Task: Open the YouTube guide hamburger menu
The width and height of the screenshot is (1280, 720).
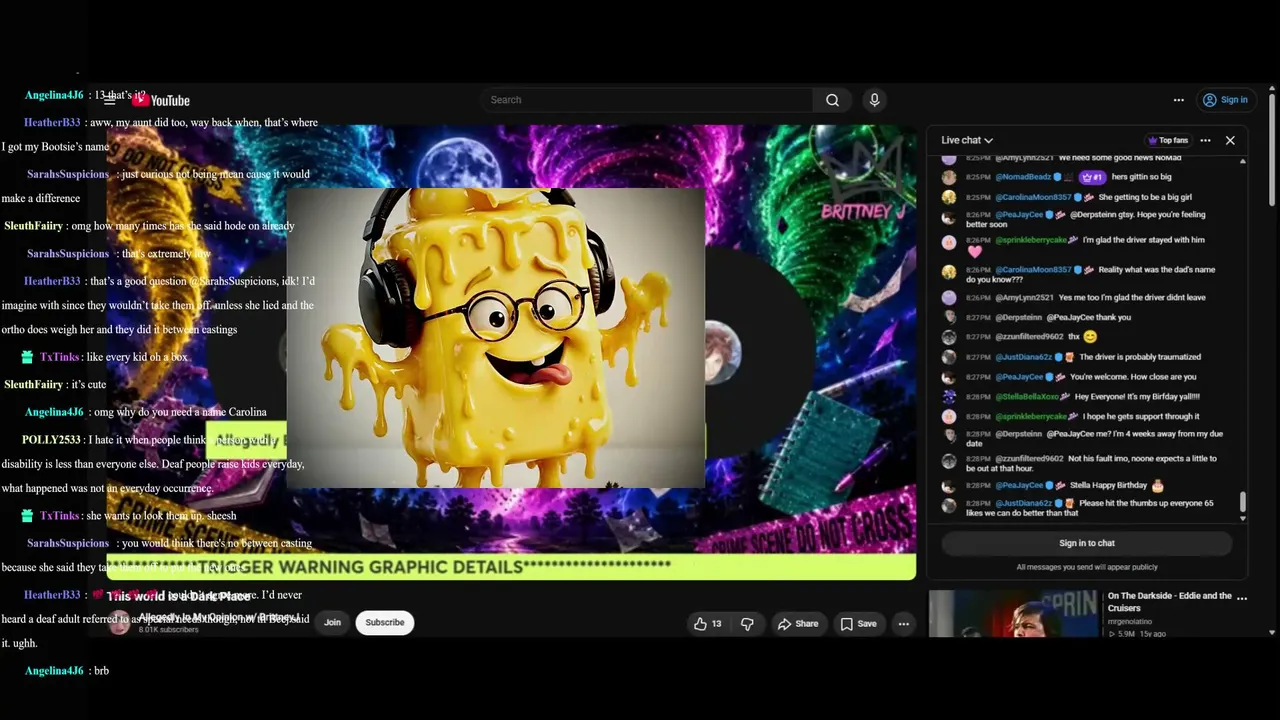Action: coord(110,100)
